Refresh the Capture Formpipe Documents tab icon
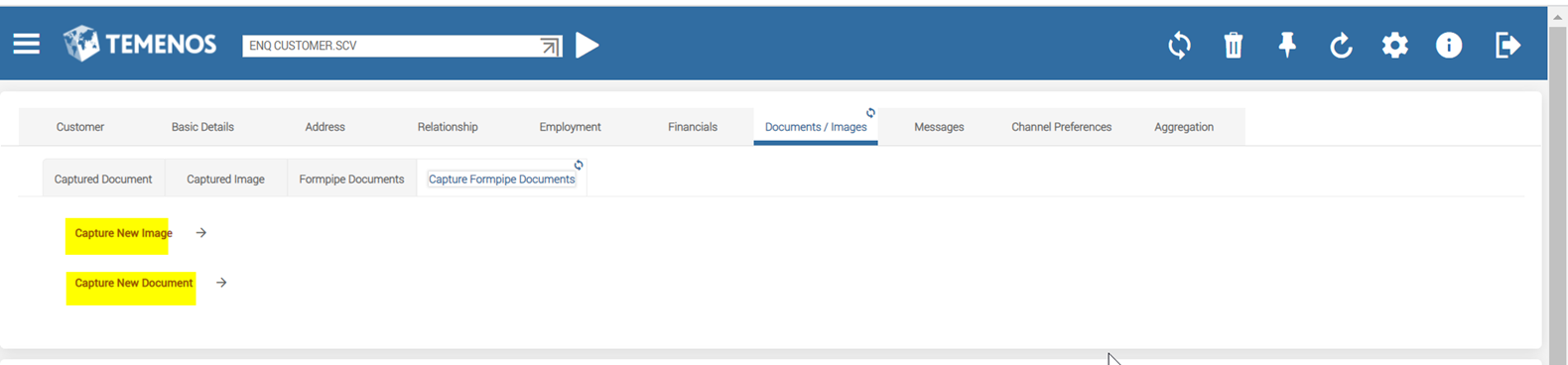1568x365 pixels. pos(579,165)
